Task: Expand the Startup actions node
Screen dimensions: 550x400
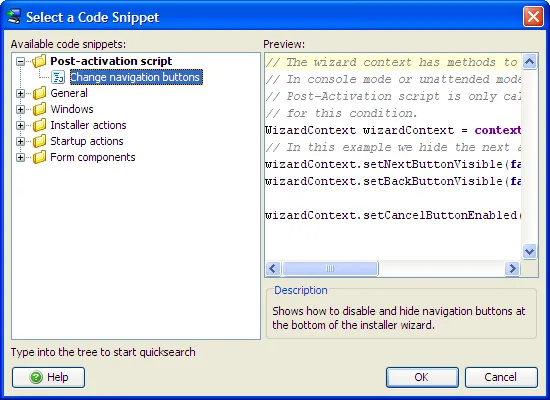Action: [x=20, y=141]
